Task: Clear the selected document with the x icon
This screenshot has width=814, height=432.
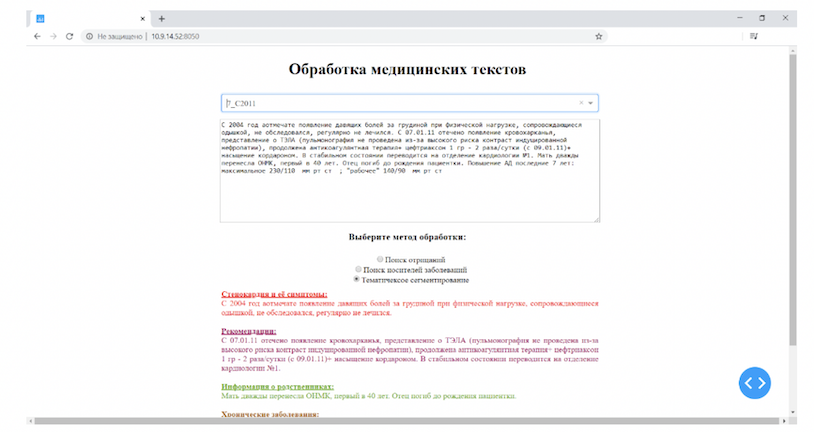Action: 581,103
